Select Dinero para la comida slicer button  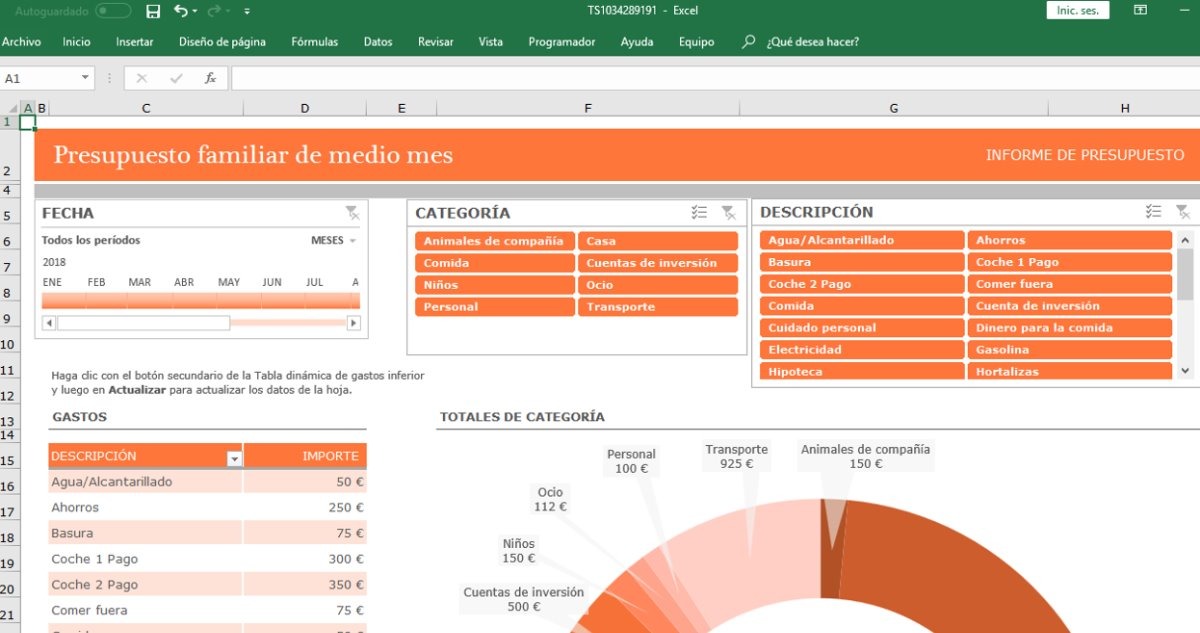(x=1069, y=328)
